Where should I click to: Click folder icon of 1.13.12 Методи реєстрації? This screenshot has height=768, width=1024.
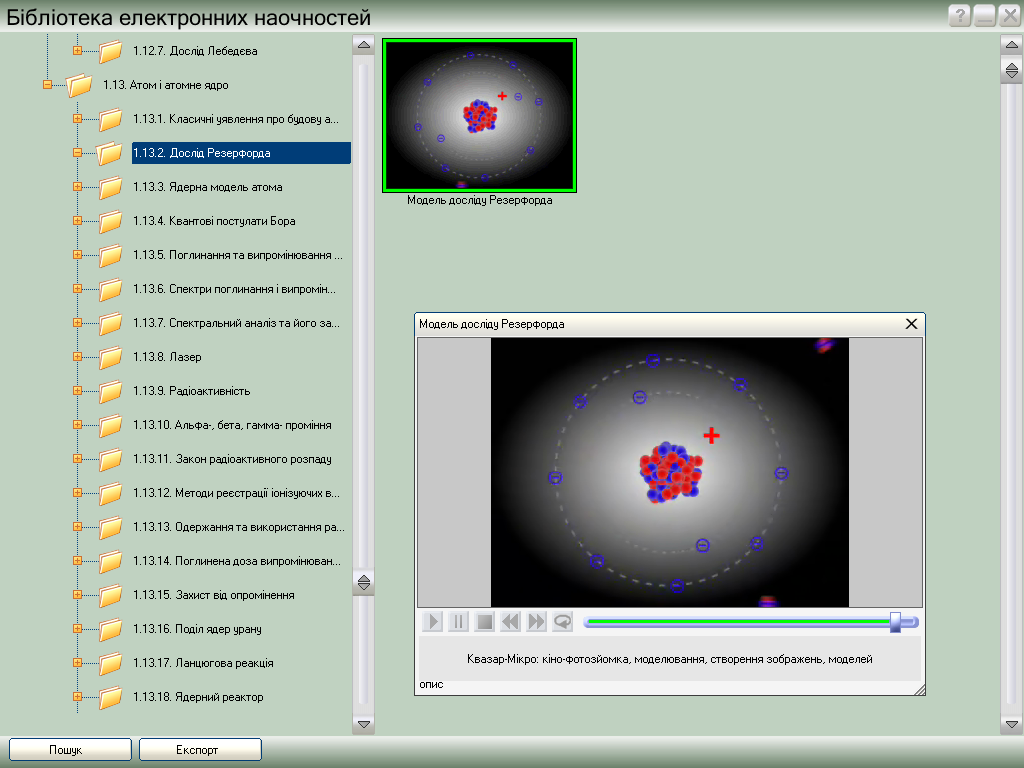tap(110, 493)
